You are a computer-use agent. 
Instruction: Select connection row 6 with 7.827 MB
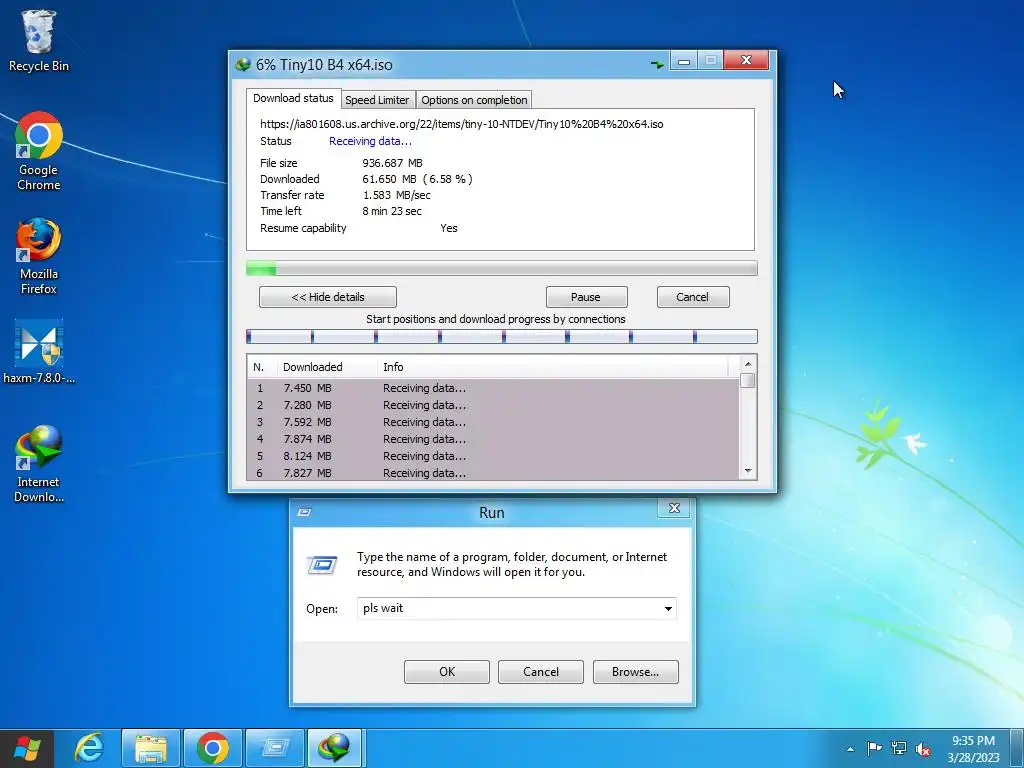tap(494, 472)
